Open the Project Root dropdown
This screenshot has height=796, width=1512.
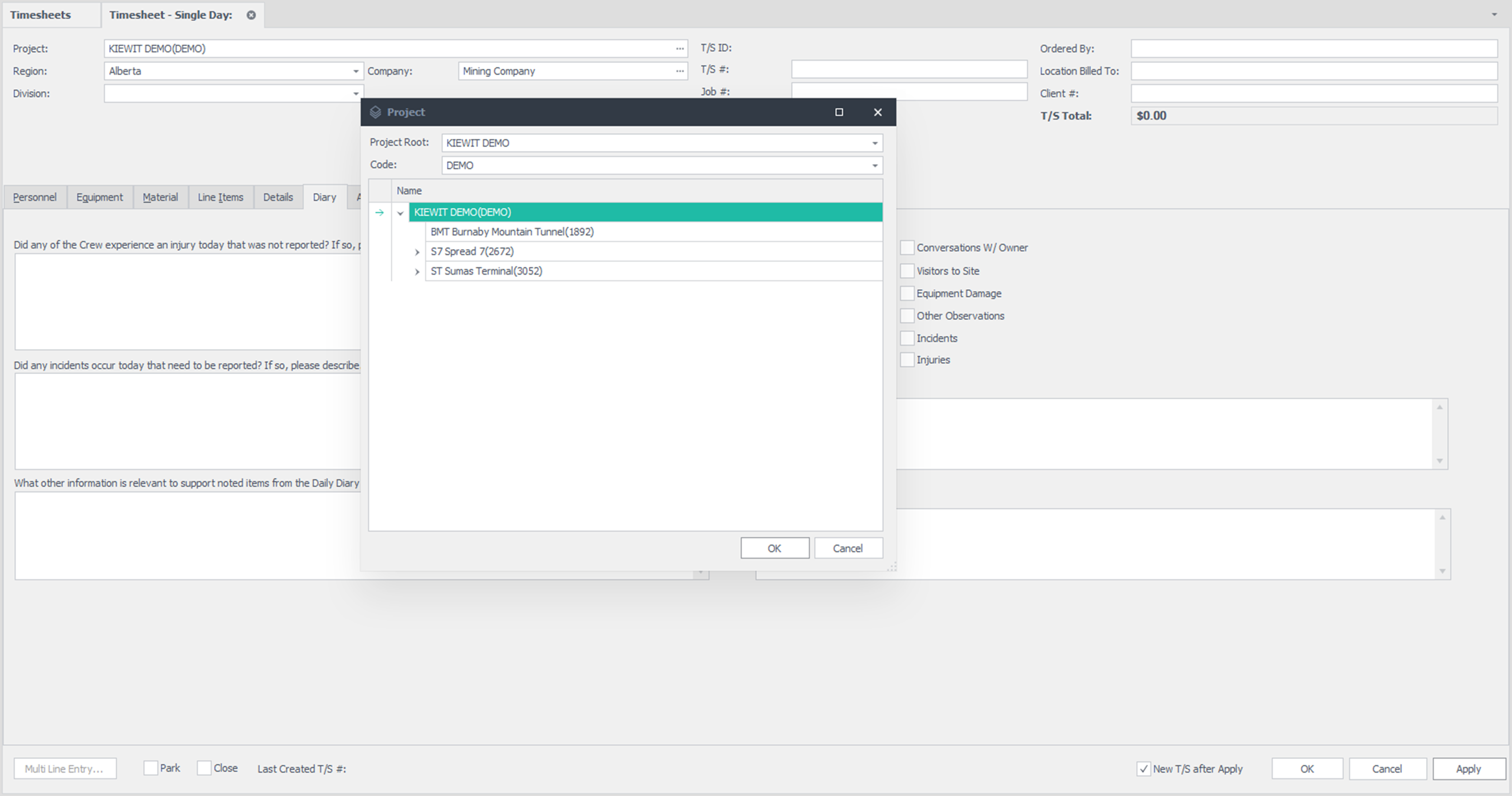pyautogui.click(x=875, y=144)
